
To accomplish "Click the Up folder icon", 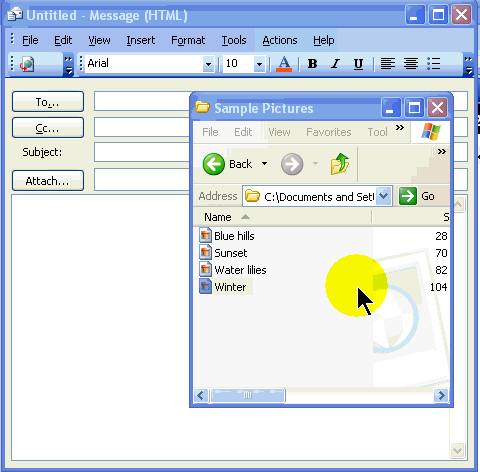I will (339, 164).
